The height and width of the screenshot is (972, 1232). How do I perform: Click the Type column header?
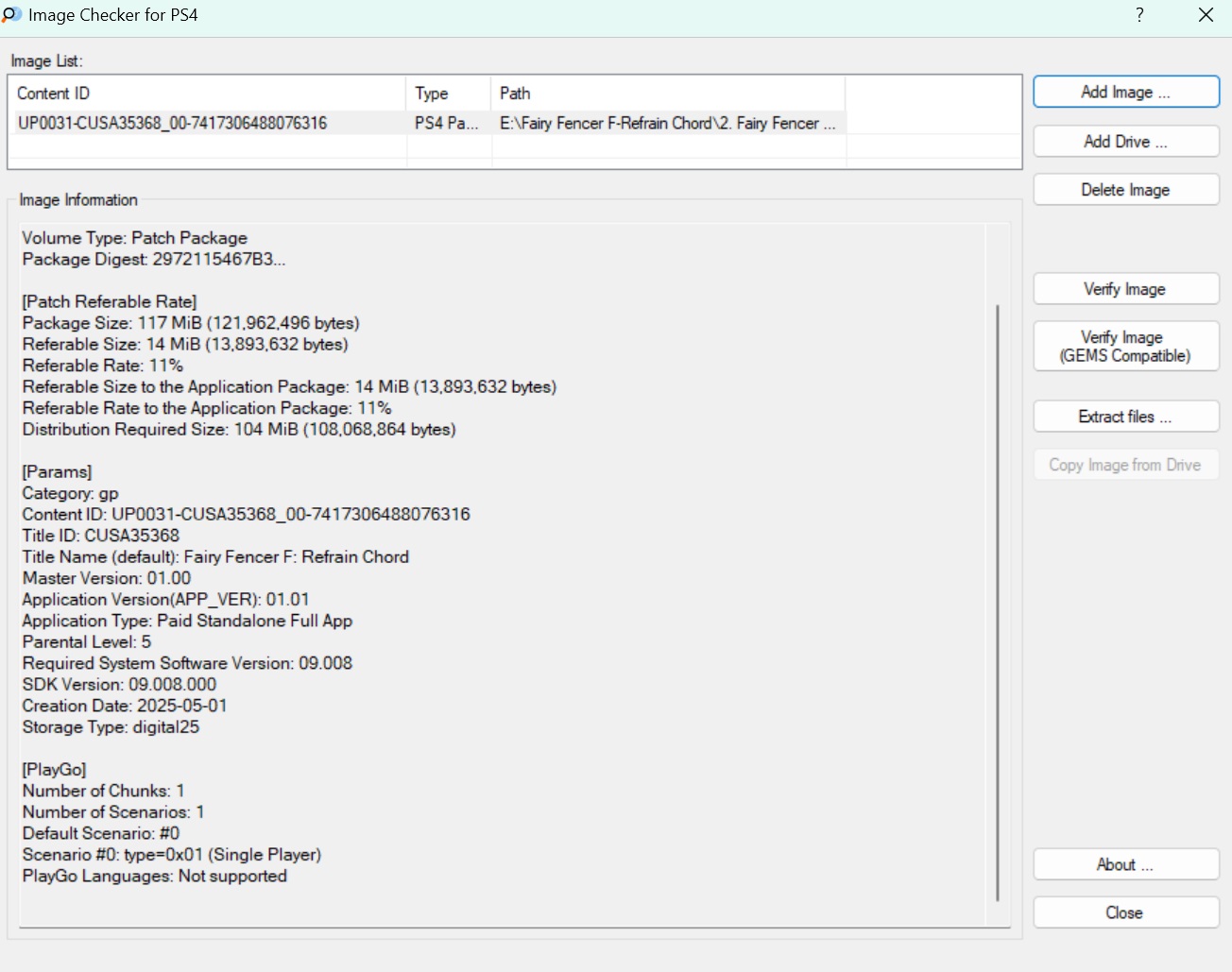tap(448, 94)
